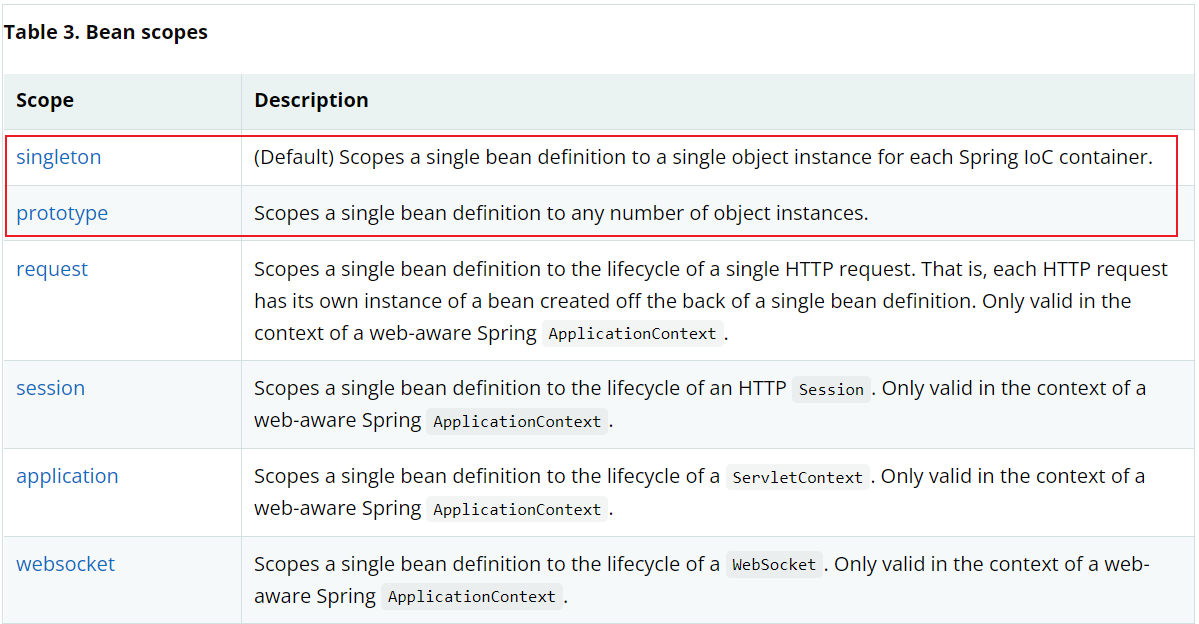Click the prototype description about object instances
1199x624 pixels.
pos(561,213)
